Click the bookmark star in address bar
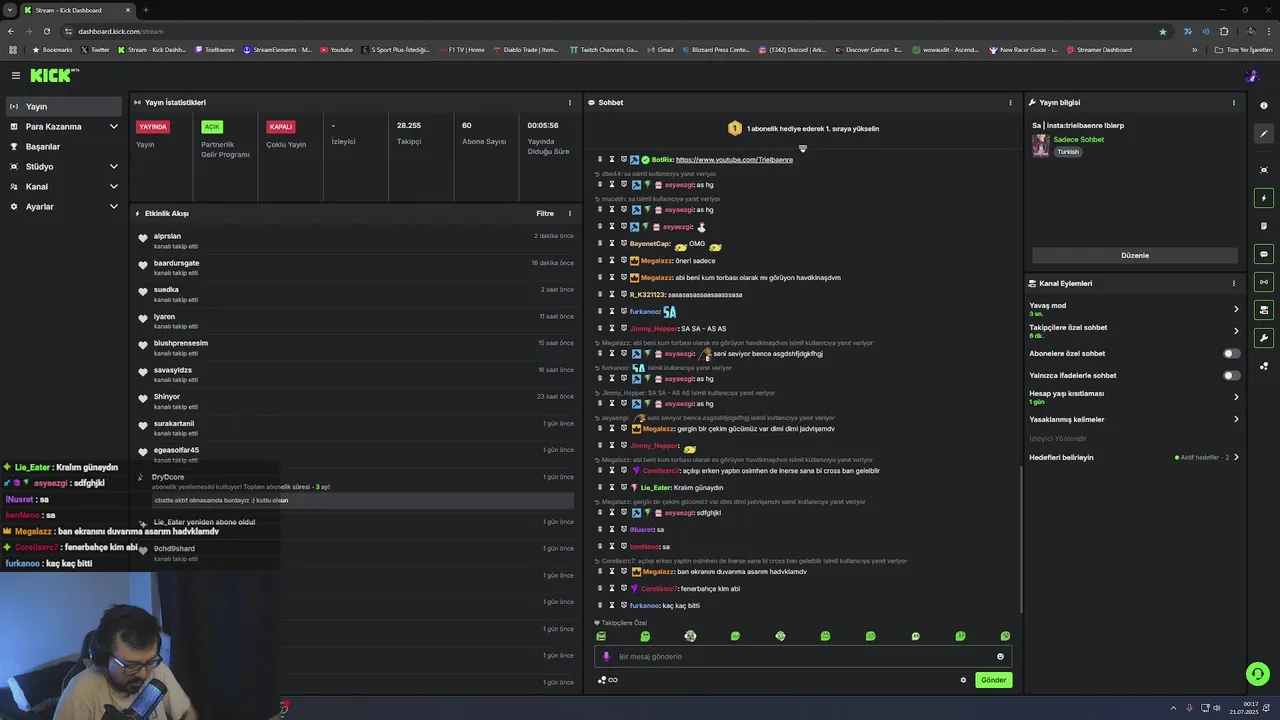Image resolution: width=1280 pixels, height=720 pixels. pyautogui.click(x=1162, y=31)
